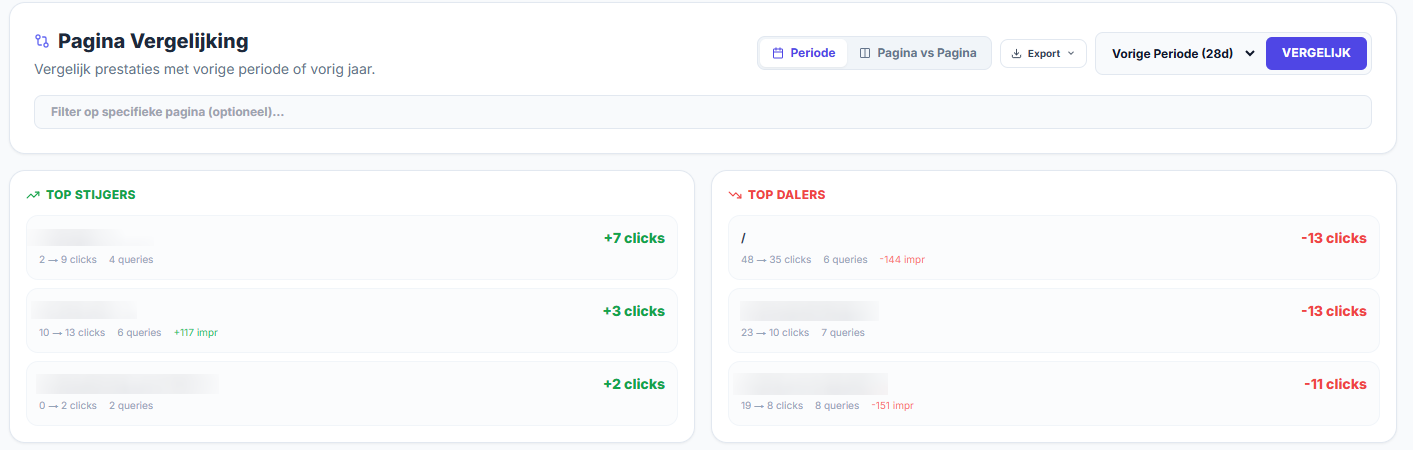Open the Vorige Periode (28d) dropdown

(1182, 53)
